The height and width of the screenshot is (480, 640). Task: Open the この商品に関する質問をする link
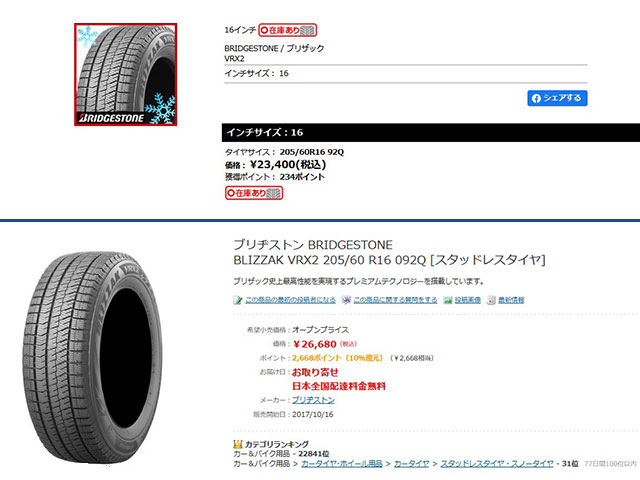pos(395,300)
